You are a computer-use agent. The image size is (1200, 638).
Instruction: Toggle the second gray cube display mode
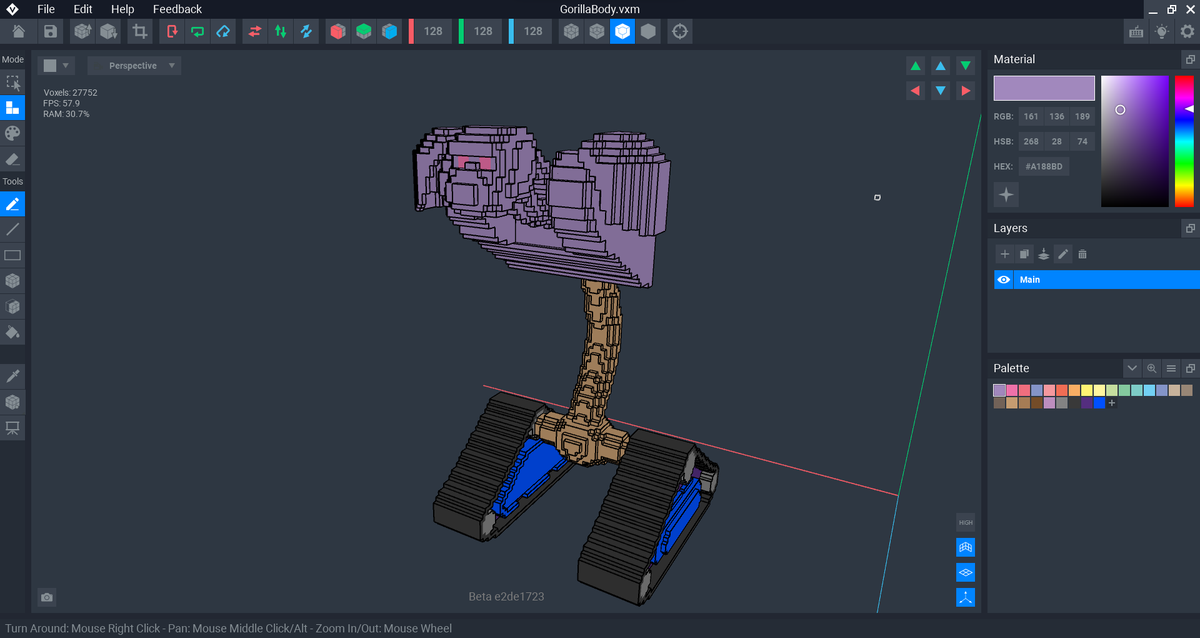[x=596, y=31]
